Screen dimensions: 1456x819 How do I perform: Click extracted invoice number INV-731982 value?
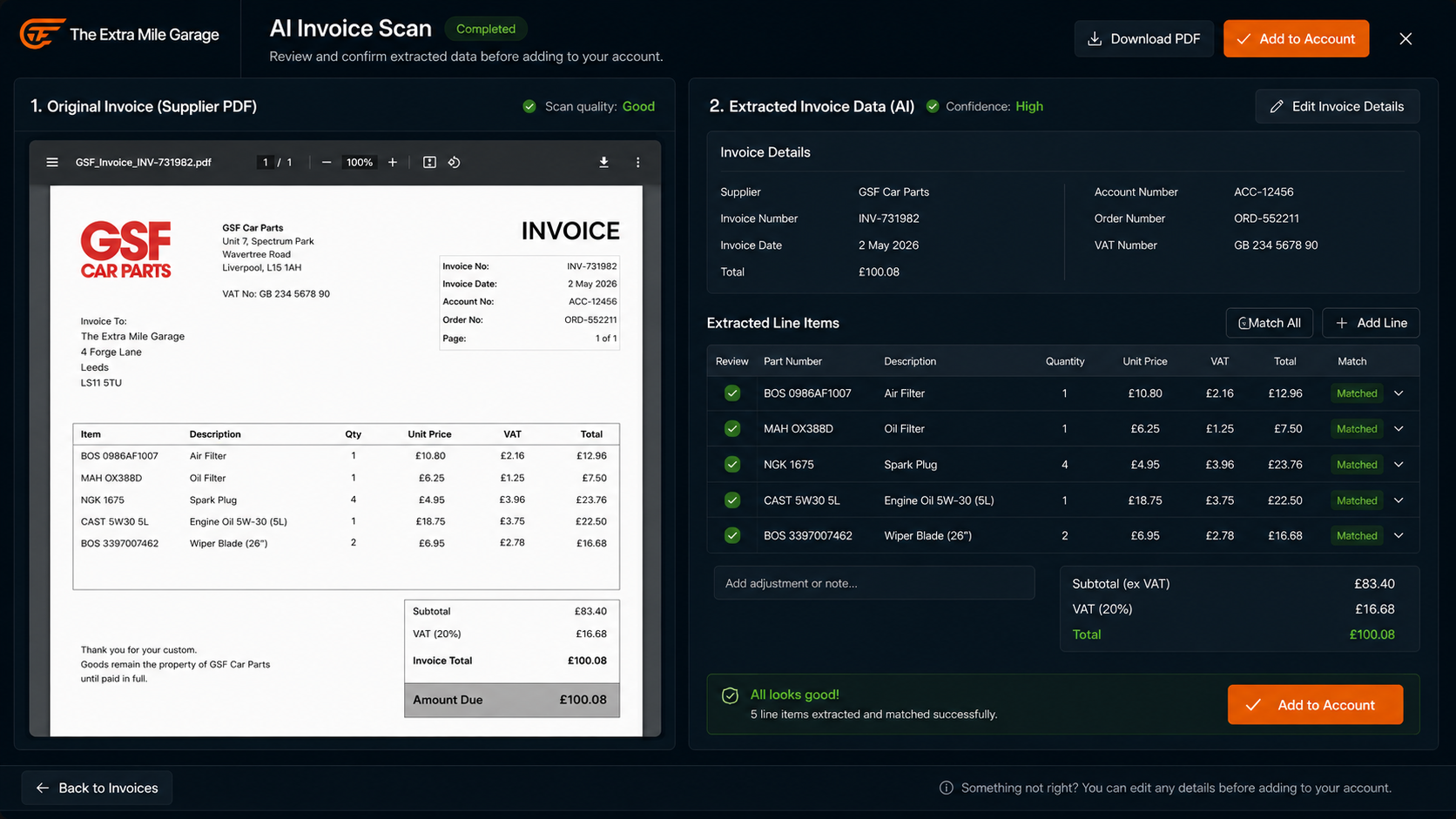click(x=889, y=218)
